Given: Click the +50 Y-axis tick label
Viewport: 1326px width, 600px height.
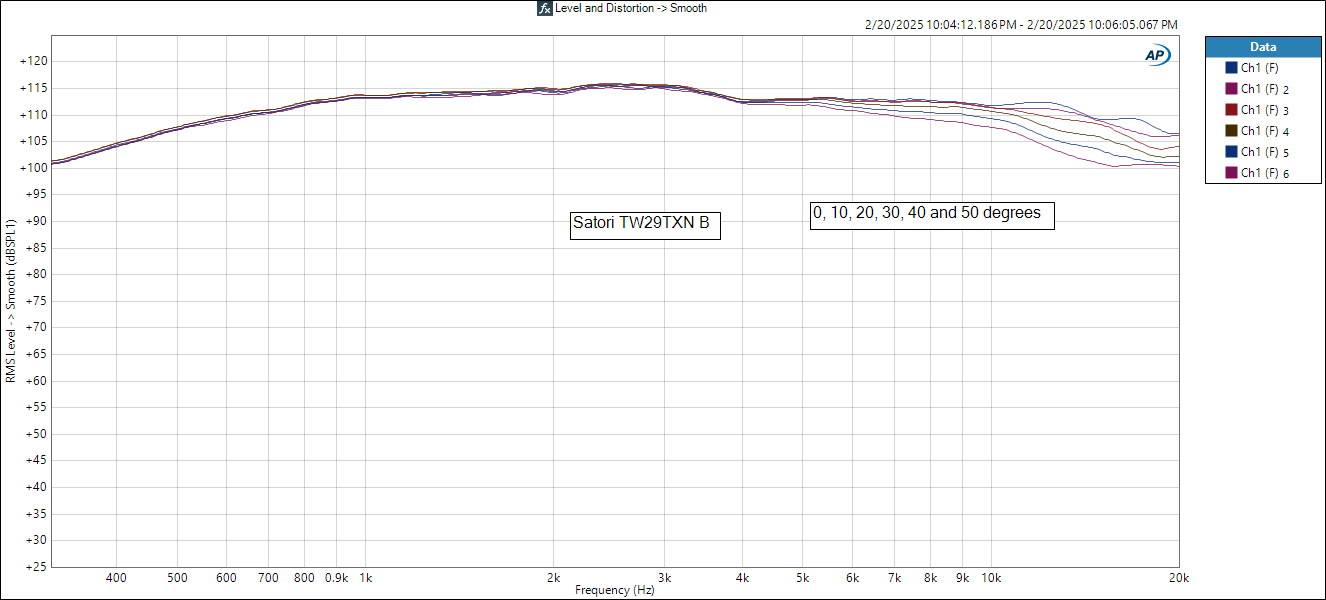Looking at the screenshot, I should tap(36, 434).
